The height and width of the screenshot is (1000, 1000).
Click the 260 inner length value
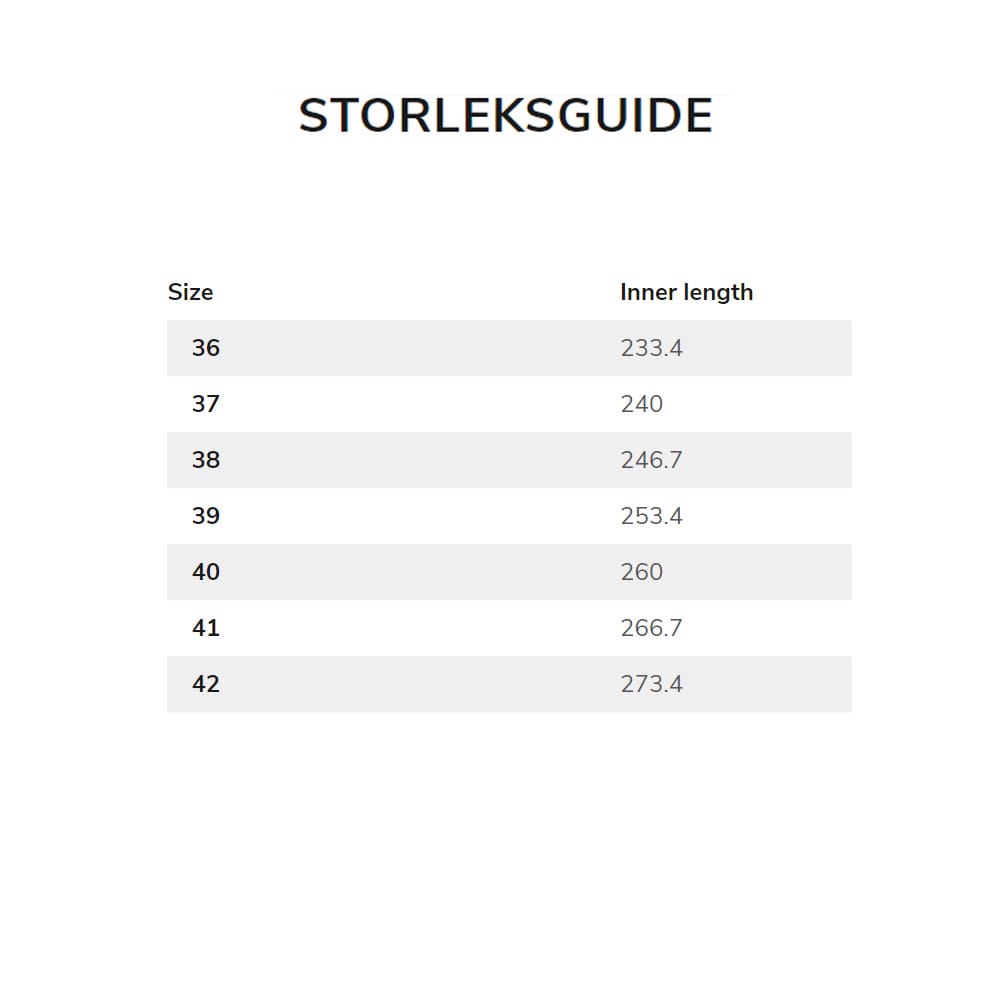coord(641,572)
